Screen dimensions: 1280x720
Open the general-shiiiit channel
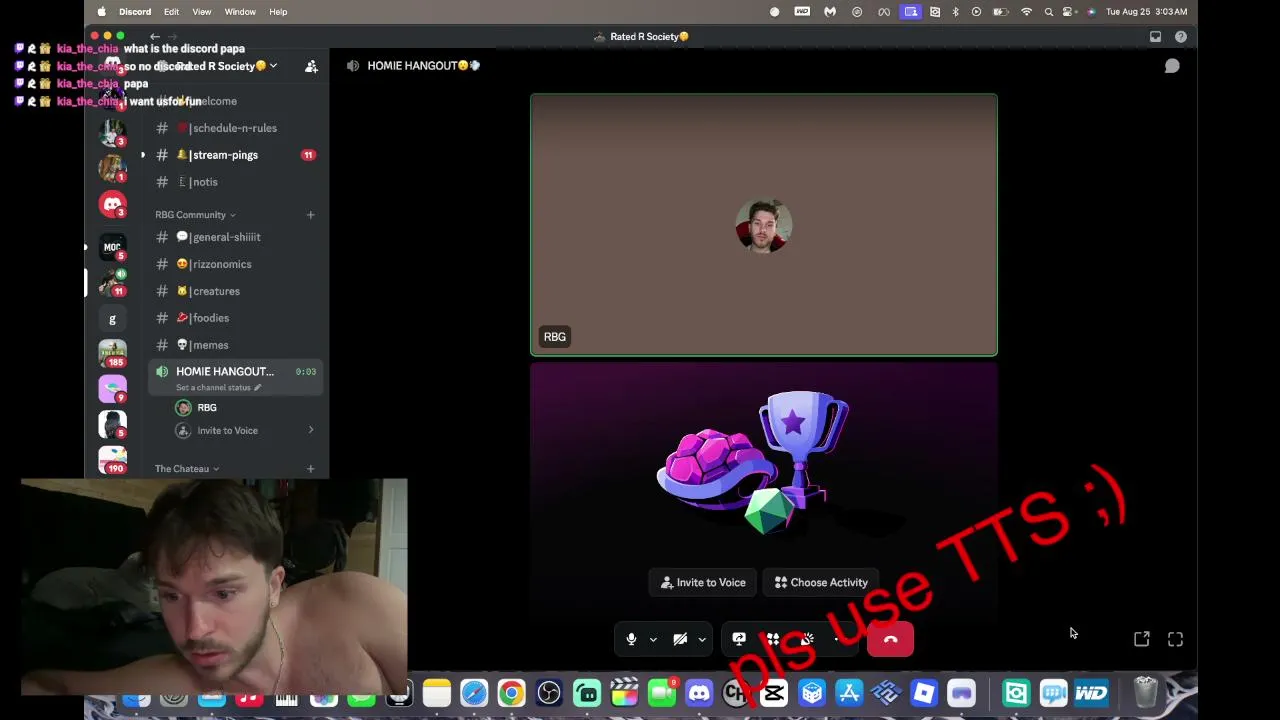[x=236, y=237]
